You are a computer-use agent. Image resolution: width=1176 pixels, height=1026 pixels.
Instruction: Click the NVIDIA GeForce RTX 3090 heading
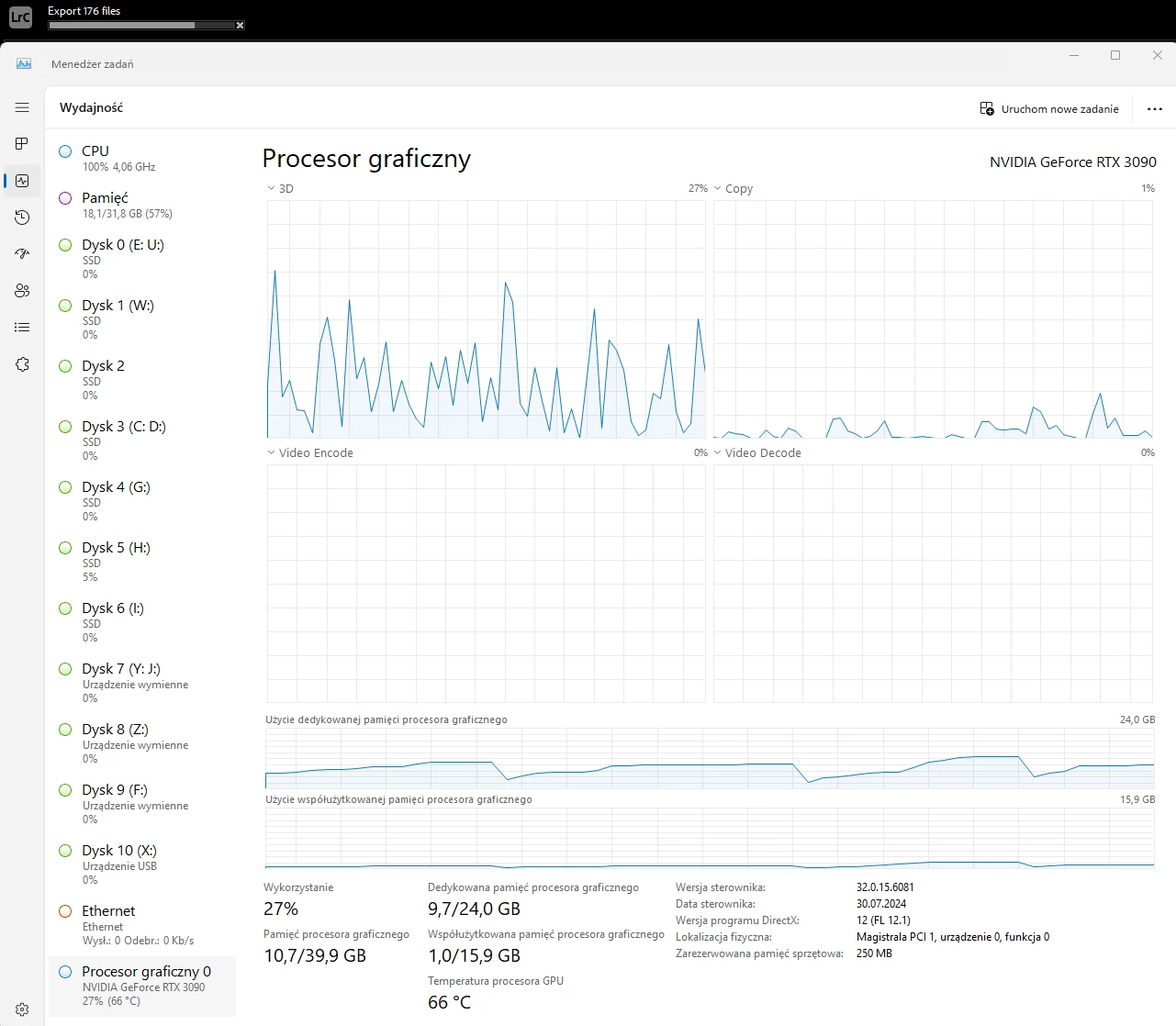tap(1072, 162)
